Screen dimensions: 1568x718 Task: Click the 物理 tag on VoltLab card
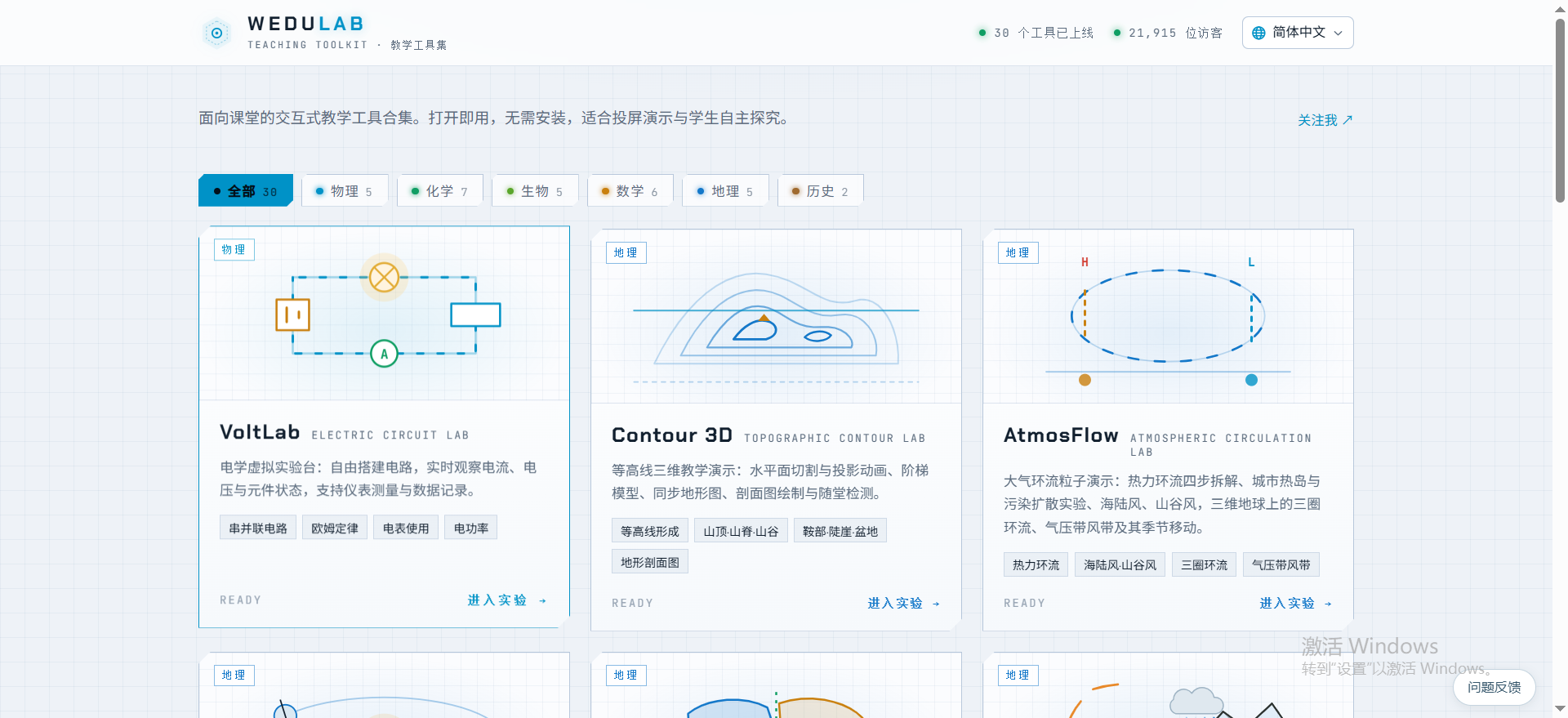(x=234, y=249)
